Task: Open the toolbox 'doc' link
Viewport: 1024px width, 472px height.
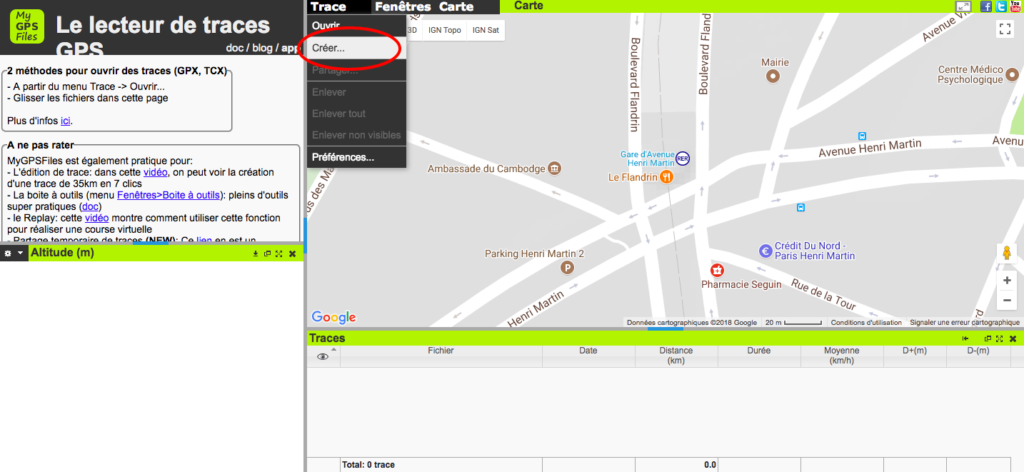Action: 90,207
